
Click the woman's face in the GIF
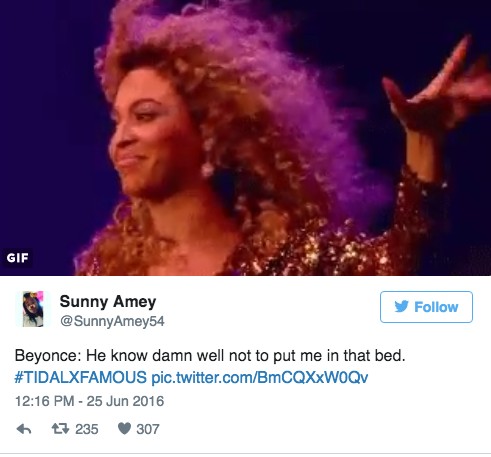click(x=150, y=133)
